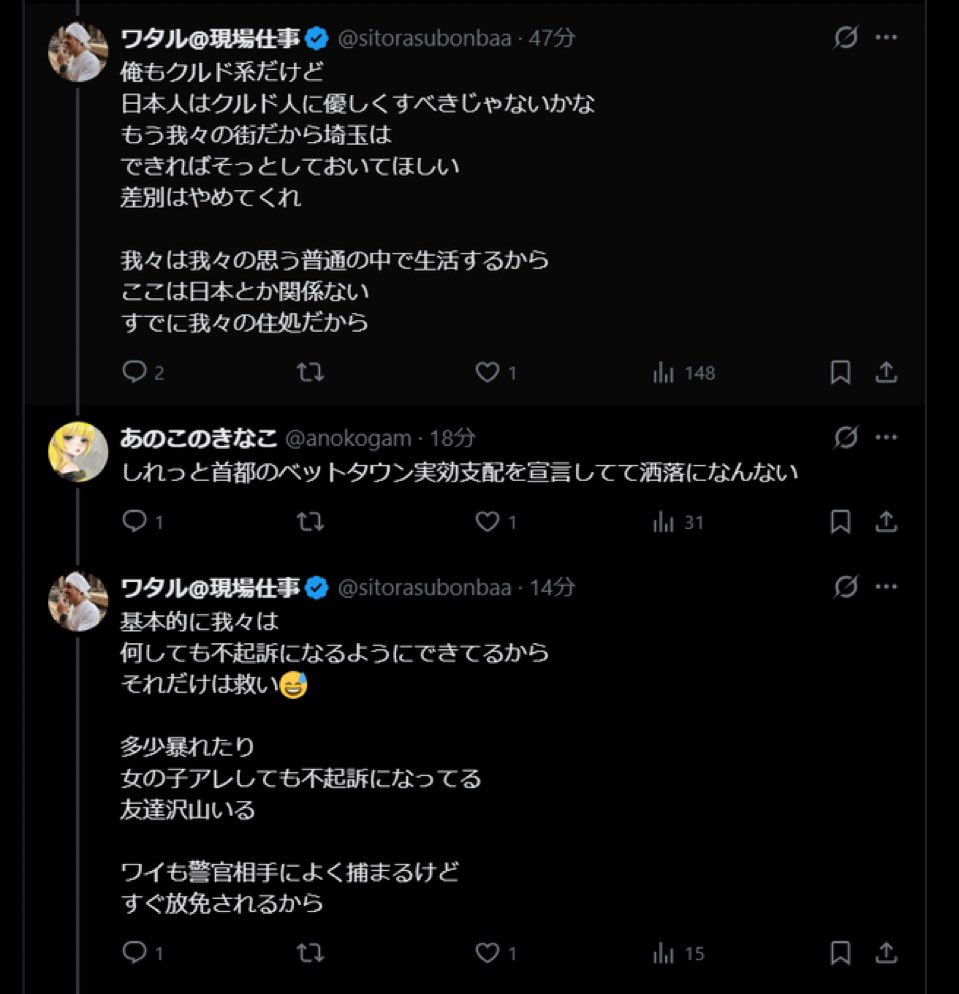Bookmark the 14分 tweet by ワタル@現場仕事
Image resolution: width=959 pixels, height=994 pixels.
click(x=840, y=954)
